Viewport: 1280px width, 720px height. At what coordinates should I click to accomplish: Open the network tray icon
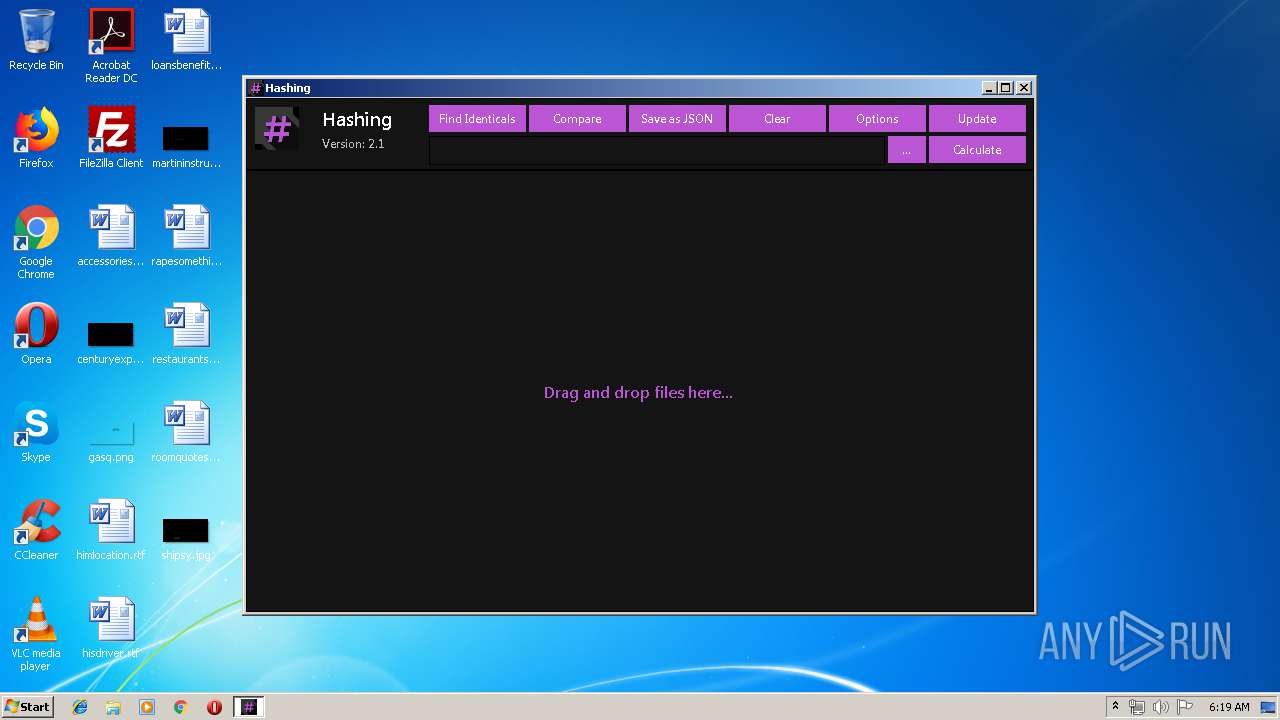pyautogui.click(x=1137, y=707)
